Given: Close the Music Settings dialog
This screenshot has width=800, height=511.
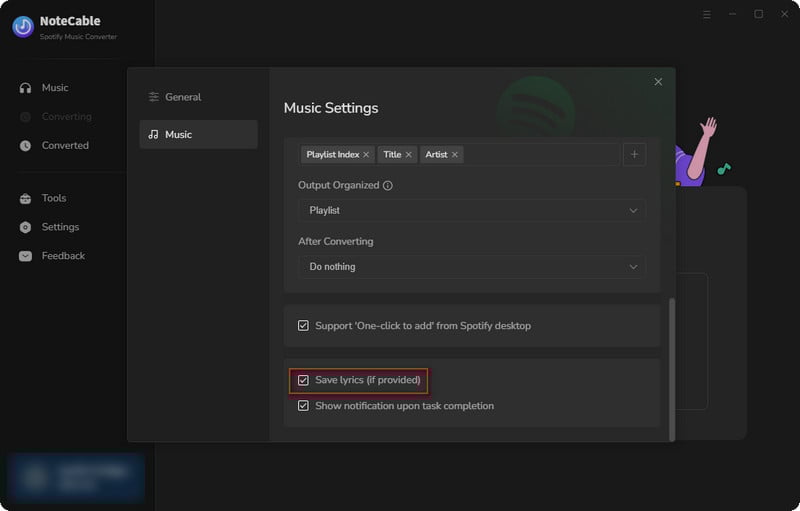Looking at the screenshot, I should tap(658, 82).
